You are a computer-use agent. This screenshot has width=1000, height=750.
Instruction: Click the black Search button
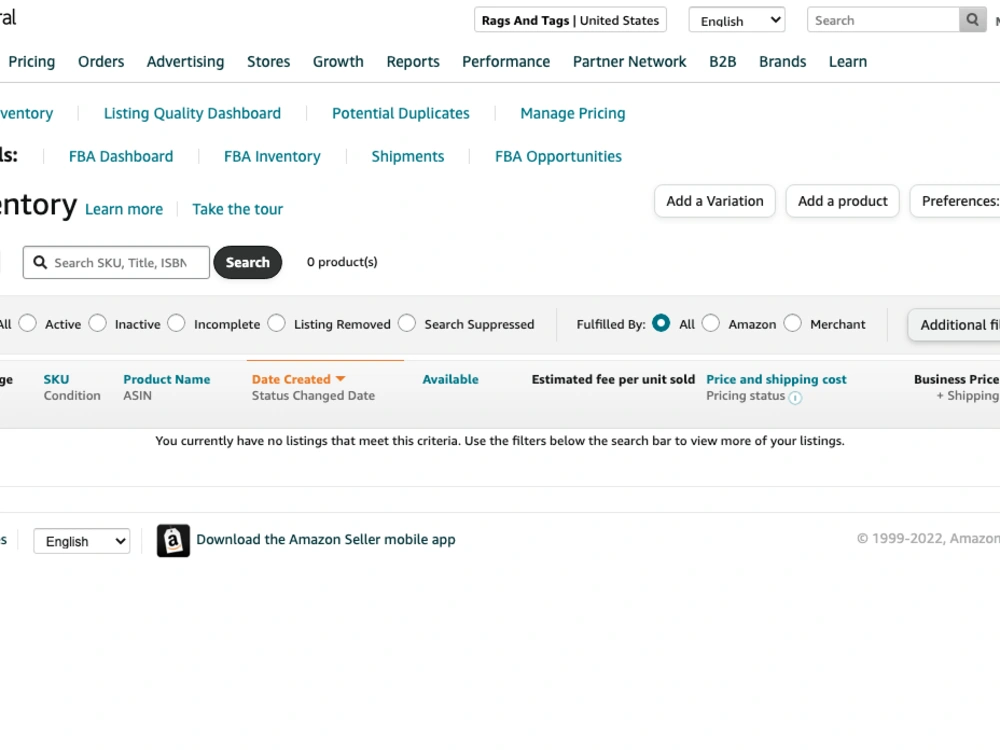tap(247, 262)
